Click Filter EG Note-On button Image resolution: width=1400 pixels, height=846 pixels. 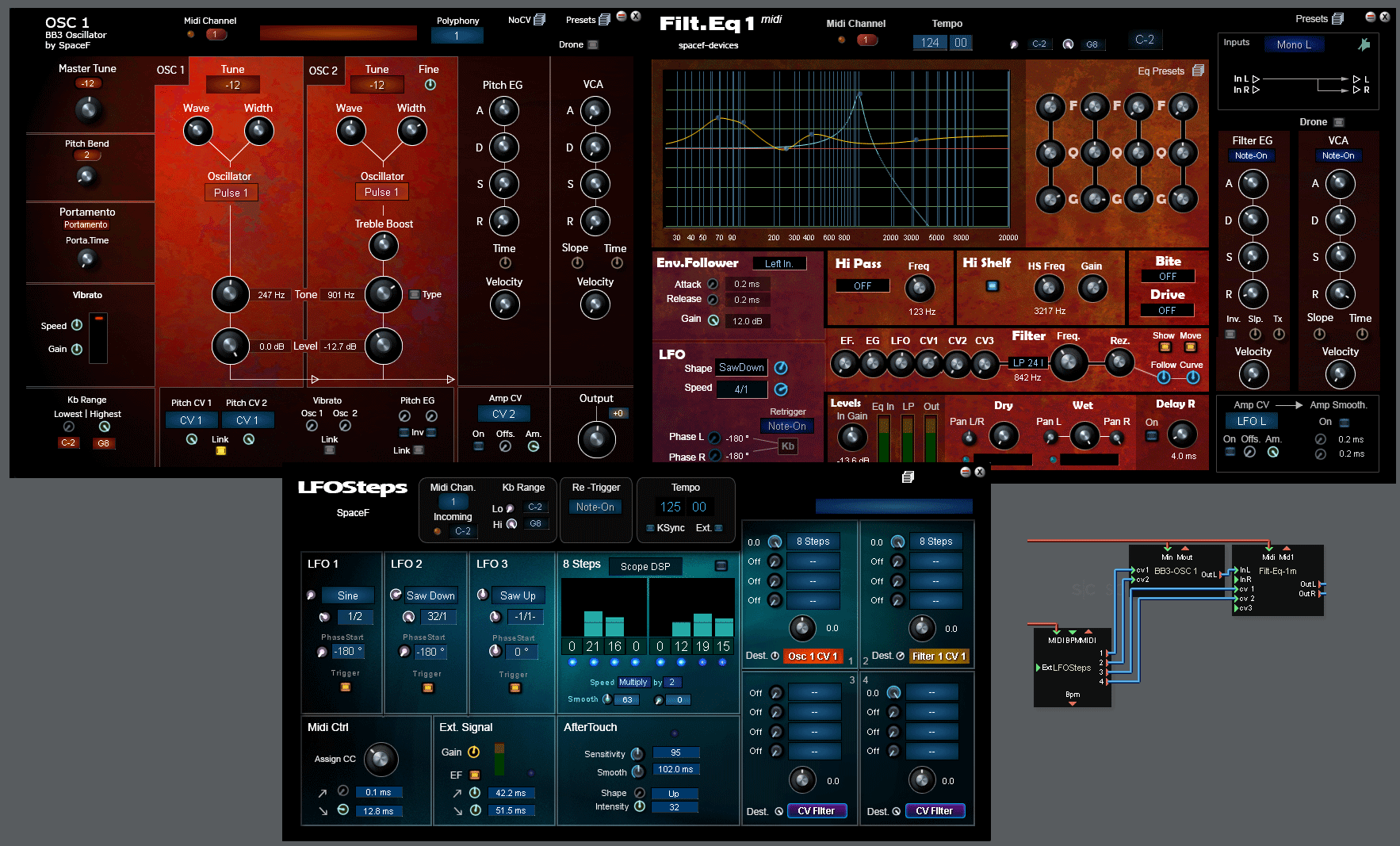point(1251,155)
